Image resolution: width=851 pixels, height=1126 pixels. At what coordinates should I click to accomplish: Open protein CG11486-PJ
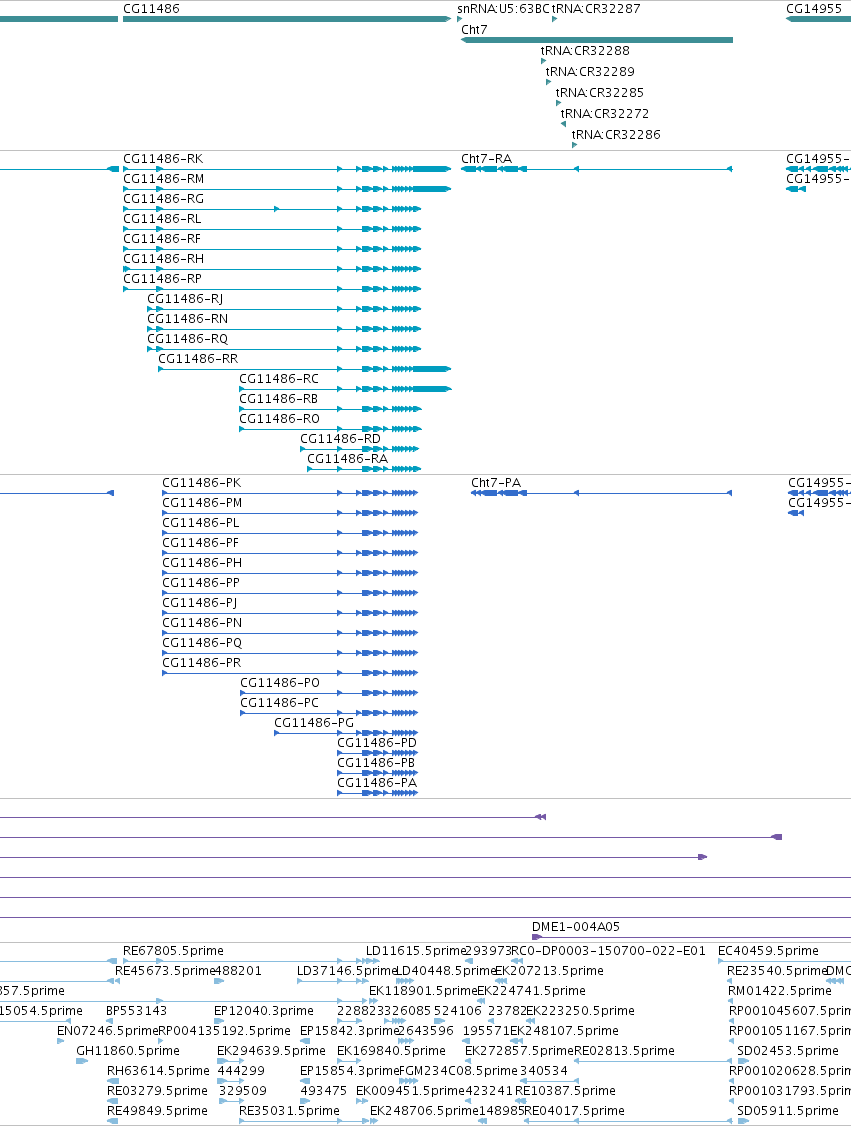[x=200, y=602]
